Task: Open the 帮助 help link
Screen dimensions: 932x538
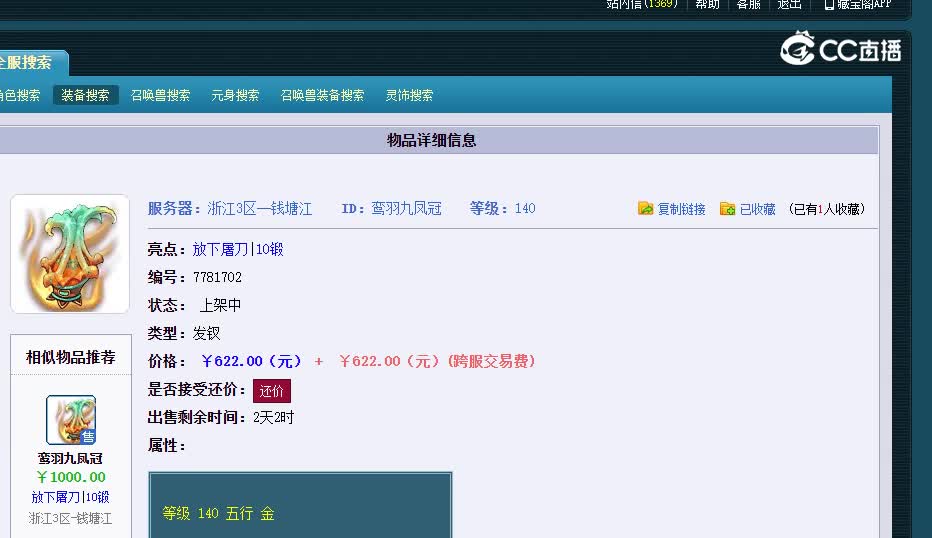Action: (707, 4)
